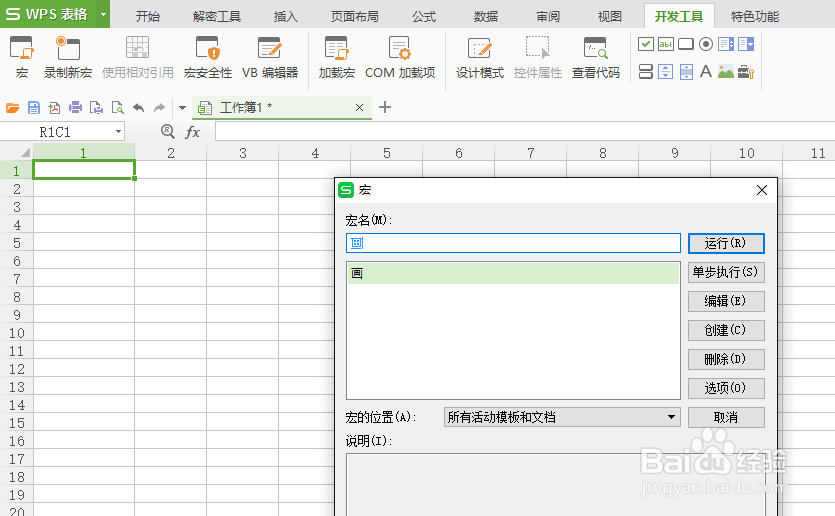Click the fx insert function icon
Viewport: 835px width, 516px height.
tap(192, 132)
